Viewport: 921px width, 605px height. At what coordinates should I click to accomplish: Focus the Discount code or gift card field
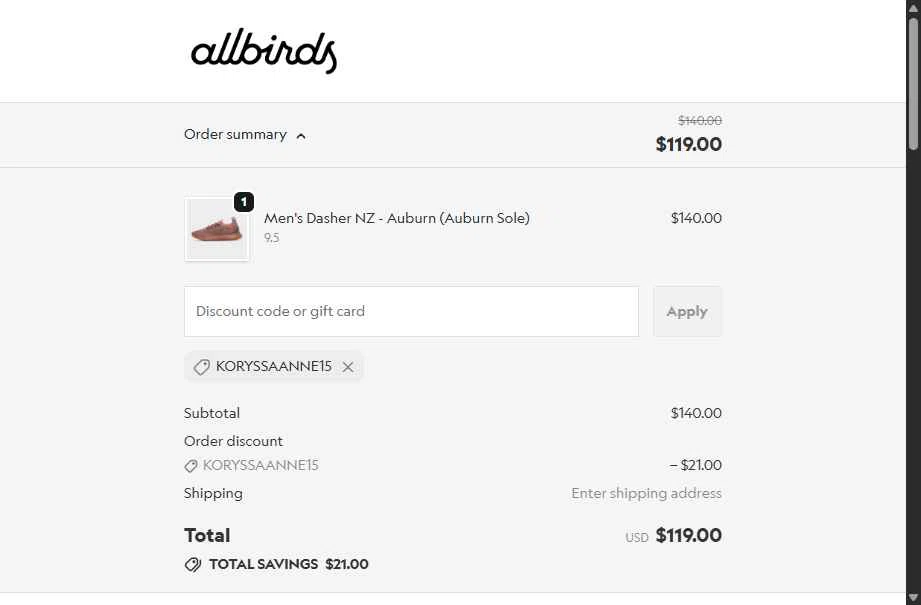point(411,311)
